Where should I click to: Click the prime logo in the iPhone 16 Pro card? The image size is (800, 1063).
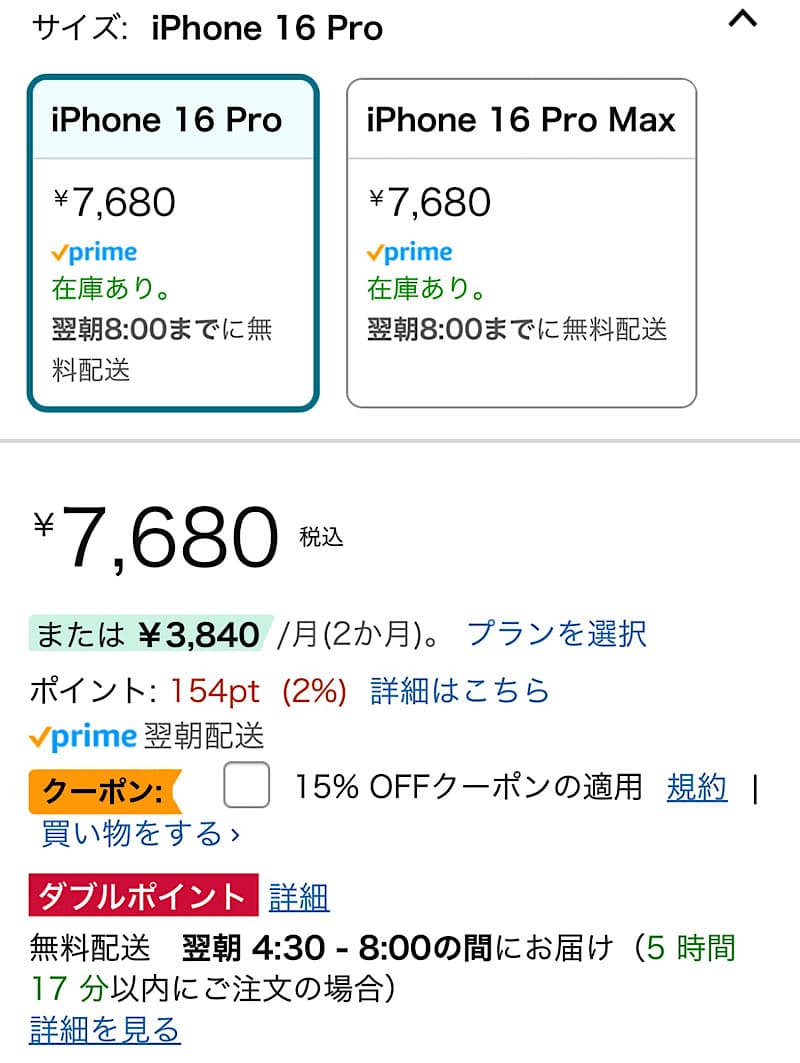(94, 253)
